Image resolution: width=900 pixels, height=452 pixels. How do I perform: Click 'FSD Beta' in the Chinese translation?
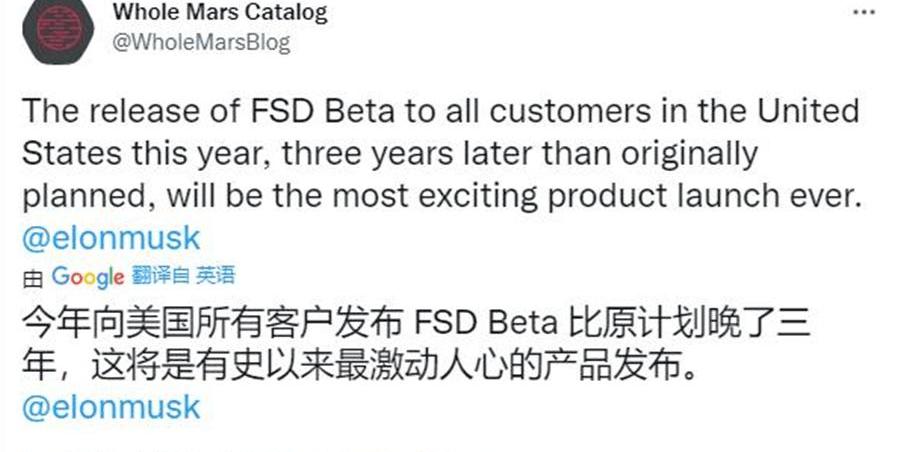click(x=485, y=323)
